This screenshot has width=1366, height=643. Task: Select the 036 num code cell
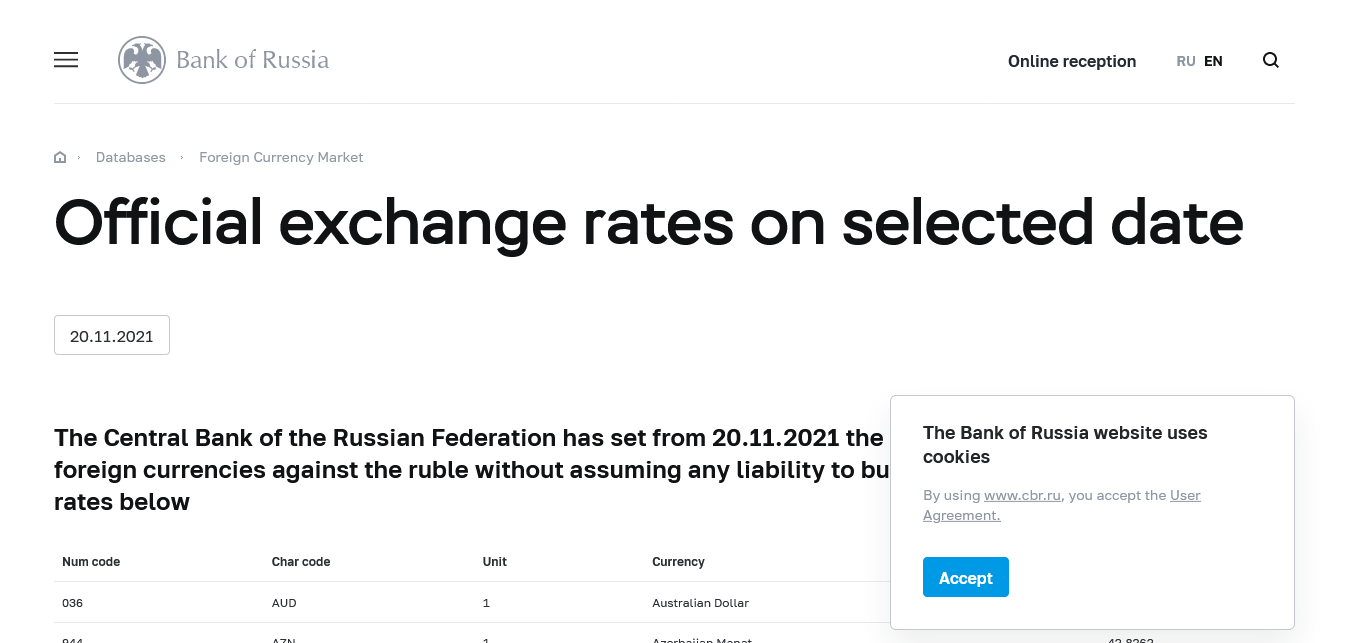[72, 603]
